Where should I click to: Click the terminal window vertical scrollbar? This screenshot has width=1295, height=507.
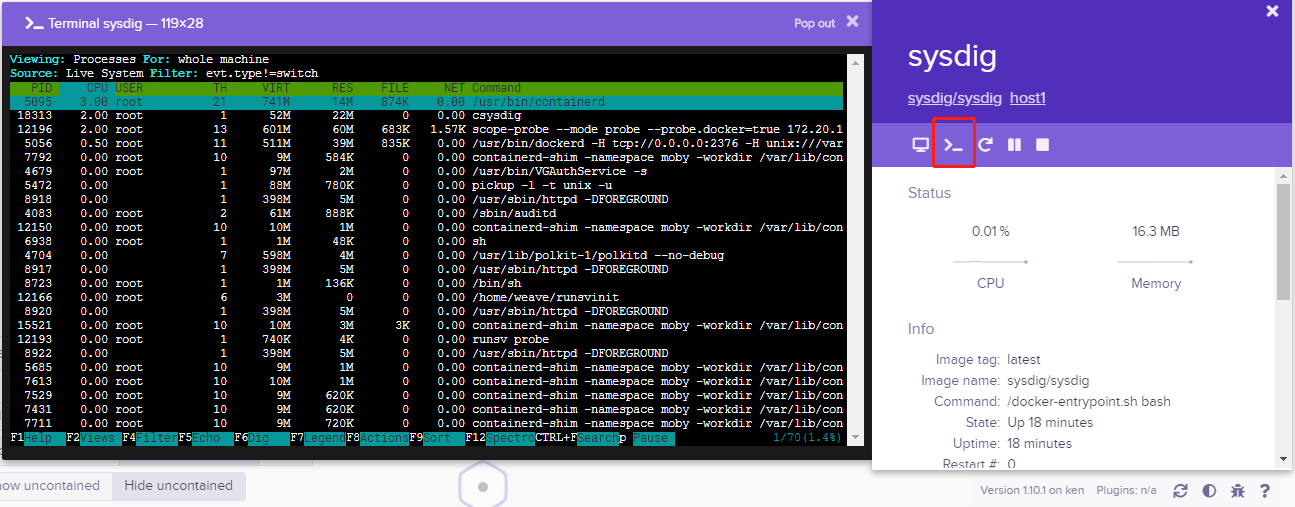853,248
